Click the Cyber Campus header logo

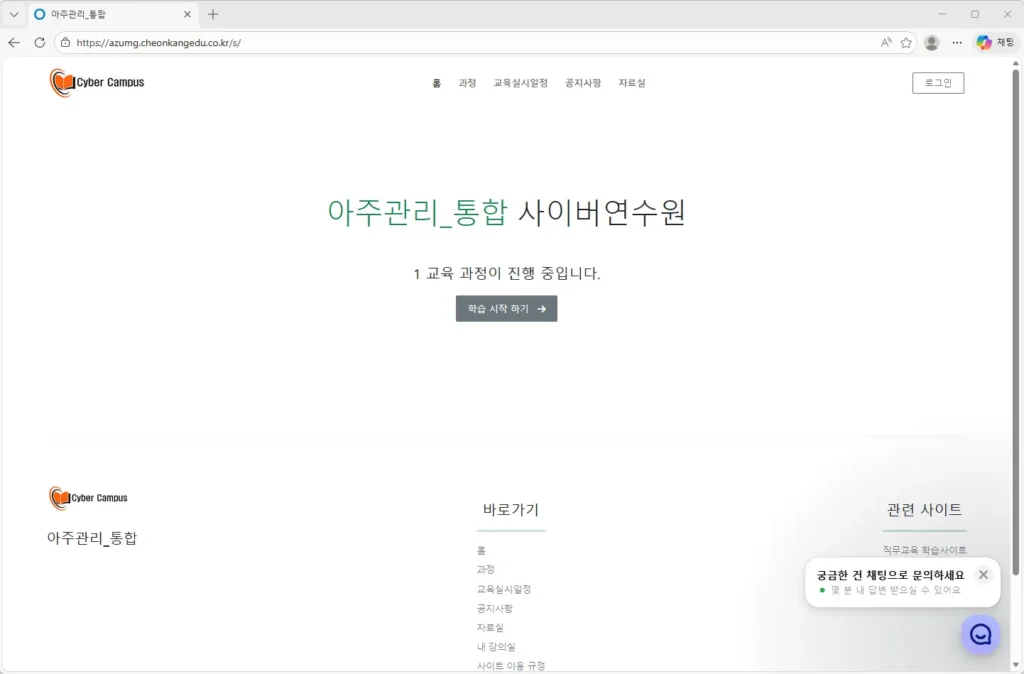click(96, 83)
